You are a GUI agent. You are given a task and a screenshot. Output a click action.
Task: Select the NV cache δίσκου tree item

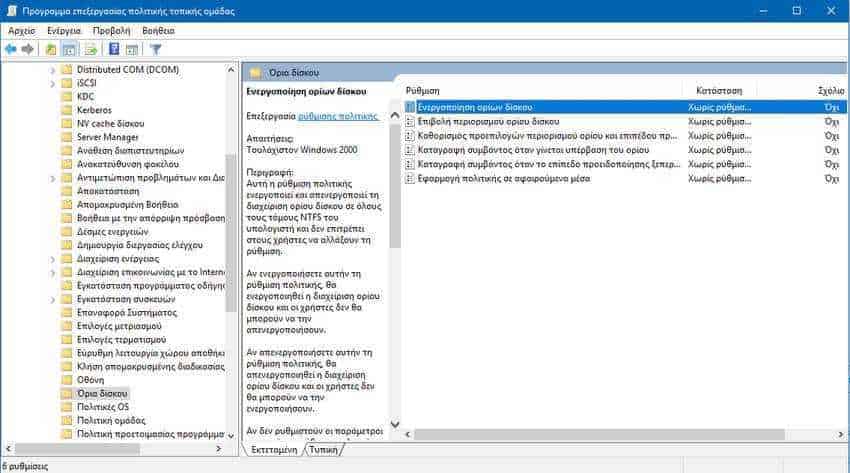pyautogui.click(x=111, y=124)
